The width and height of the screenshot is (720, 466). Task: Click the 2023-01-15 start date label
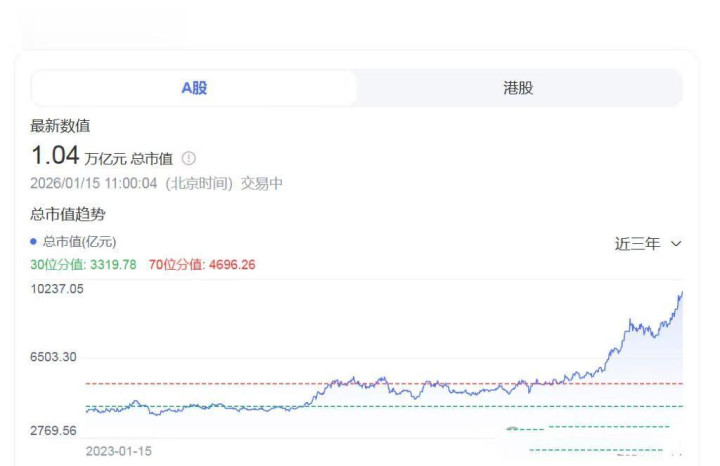(x=119, y=451)
